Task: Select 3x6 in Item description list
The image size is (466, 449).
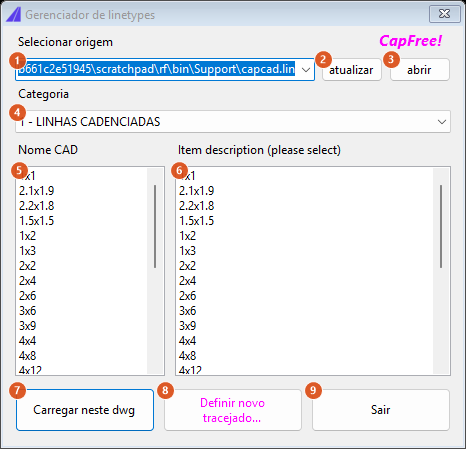Action: coord(304,311)
